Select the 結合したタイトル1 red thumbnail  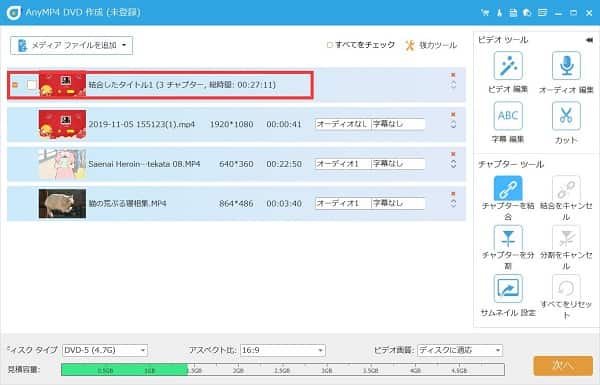[x=62, y=84]
